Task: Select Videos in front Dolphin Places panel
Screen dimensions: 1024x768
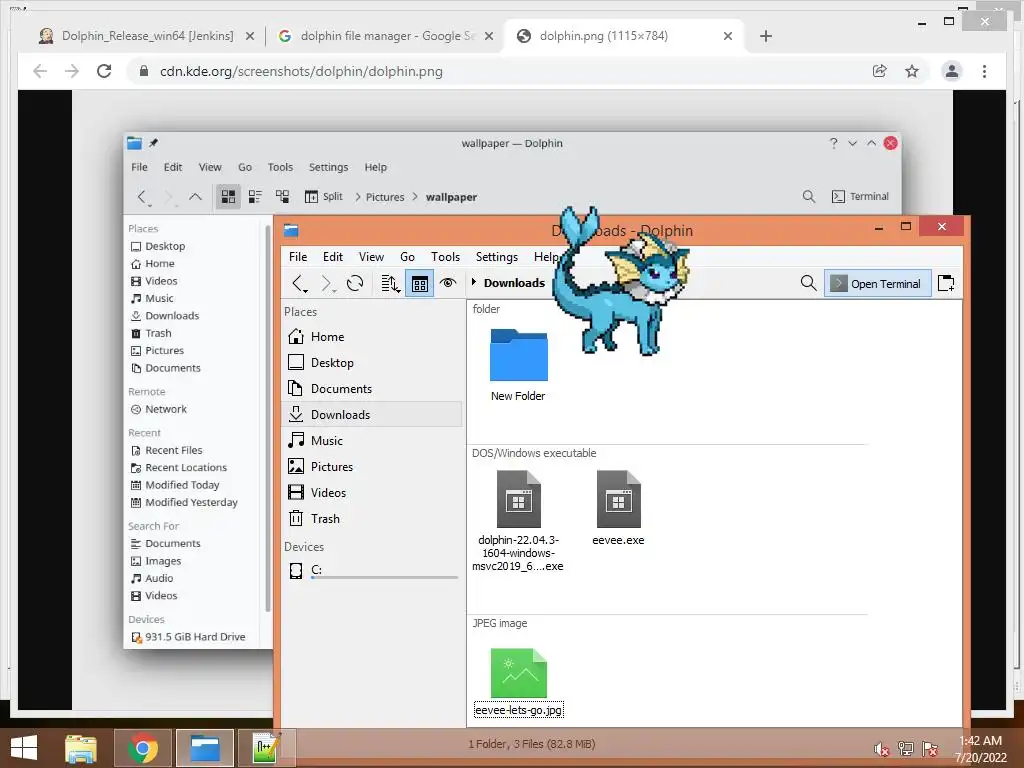Action: click(x=372, y=493)
